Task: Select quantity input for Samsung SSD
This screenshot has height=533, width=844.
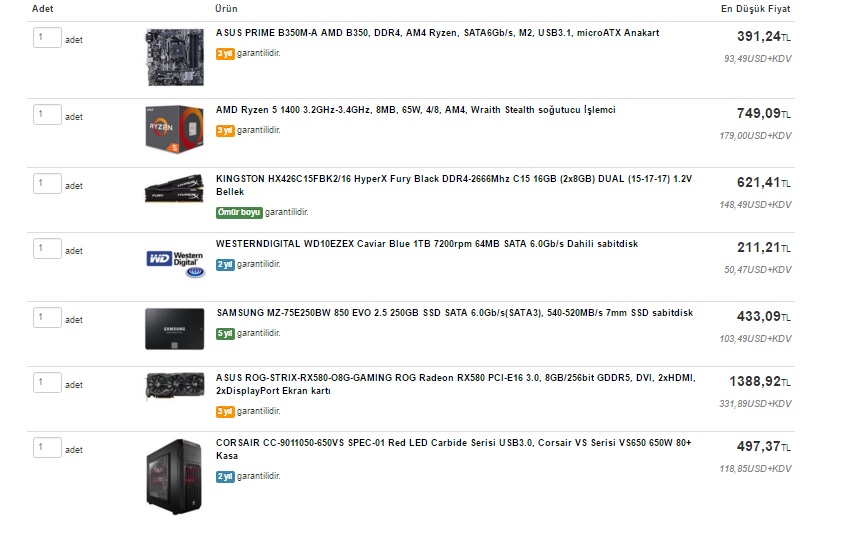Action: 47,318
